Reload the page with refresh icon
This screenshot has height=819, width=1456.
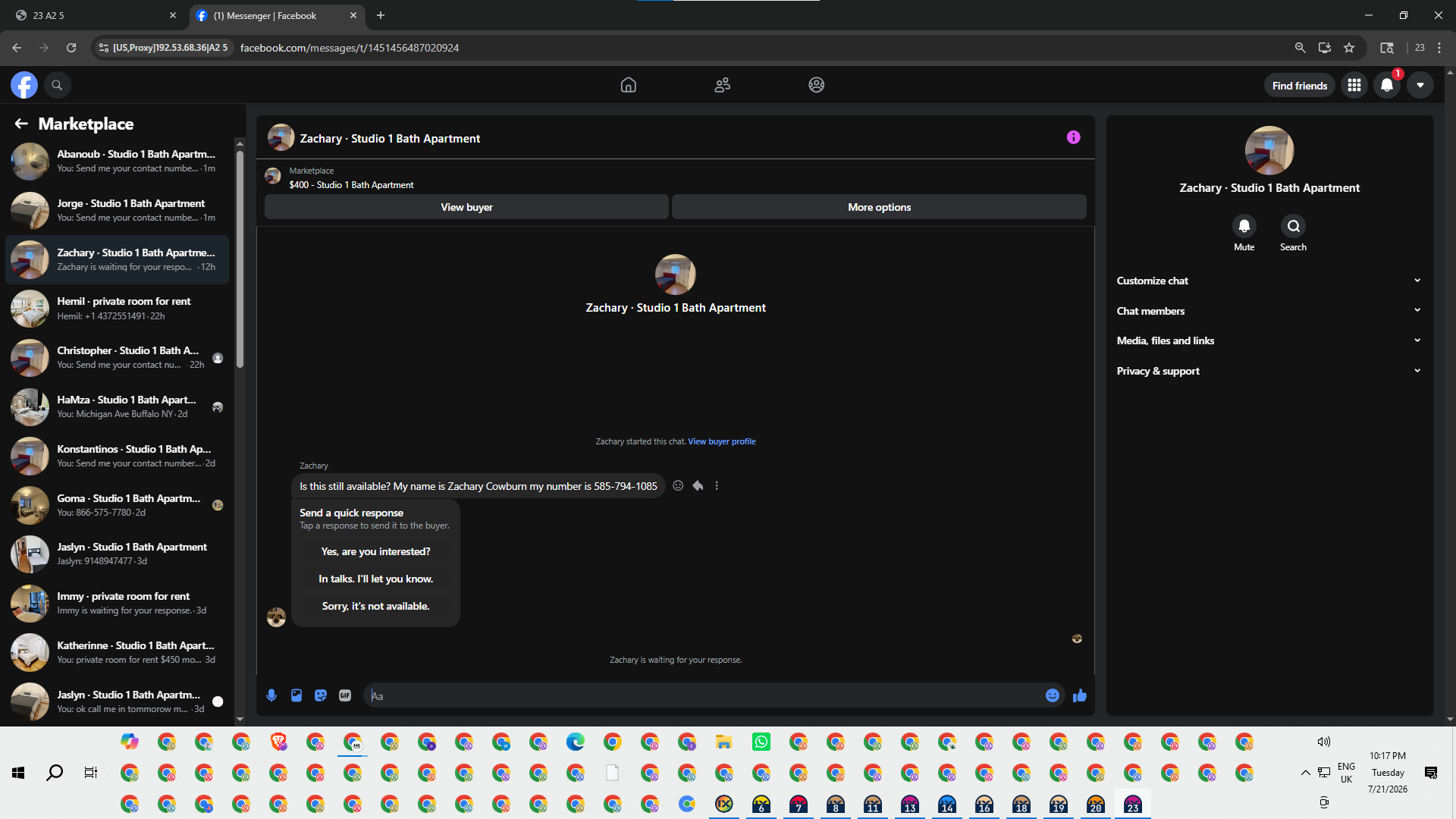click(71, 48)
